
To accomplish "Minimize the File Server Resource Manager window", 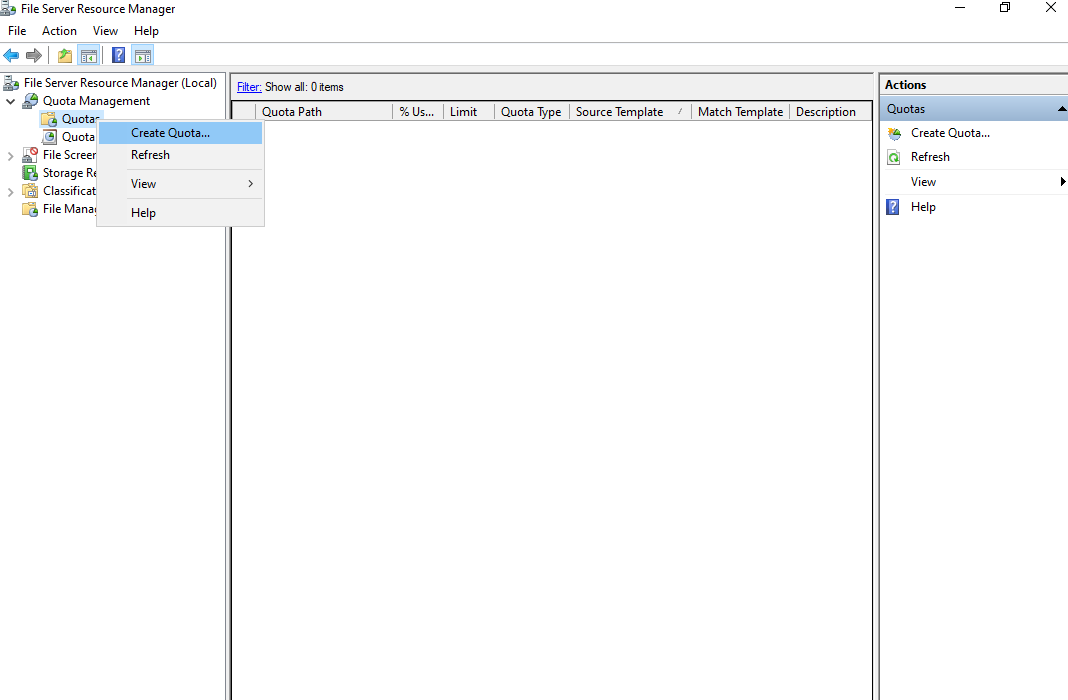I will [x=960, y=8].
